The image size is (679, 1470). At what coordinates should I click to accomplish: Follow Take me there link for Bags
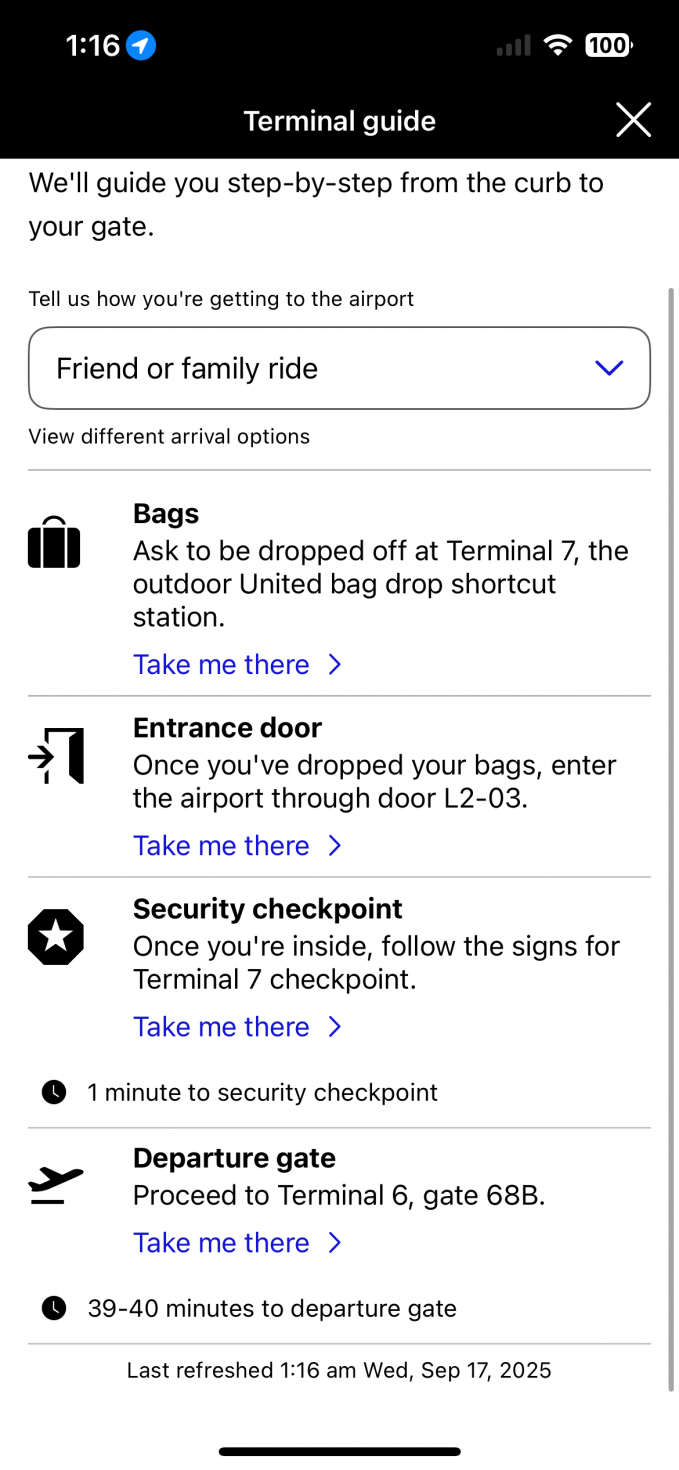[x=222, y=665]
